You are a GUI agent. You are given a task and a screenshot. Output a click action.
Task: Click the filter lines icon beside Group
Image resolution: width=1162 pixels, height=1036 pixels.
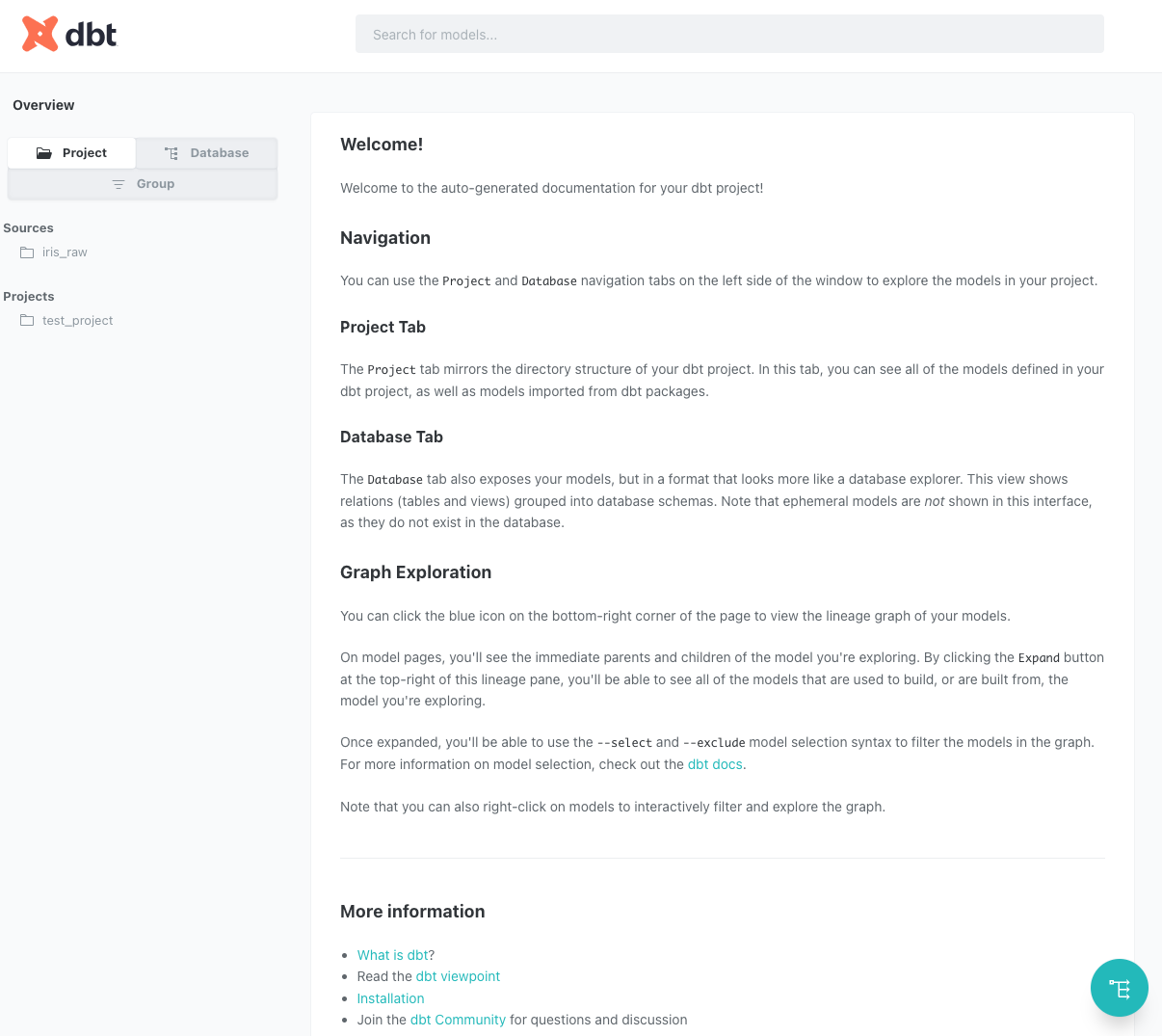pos(119,184)
